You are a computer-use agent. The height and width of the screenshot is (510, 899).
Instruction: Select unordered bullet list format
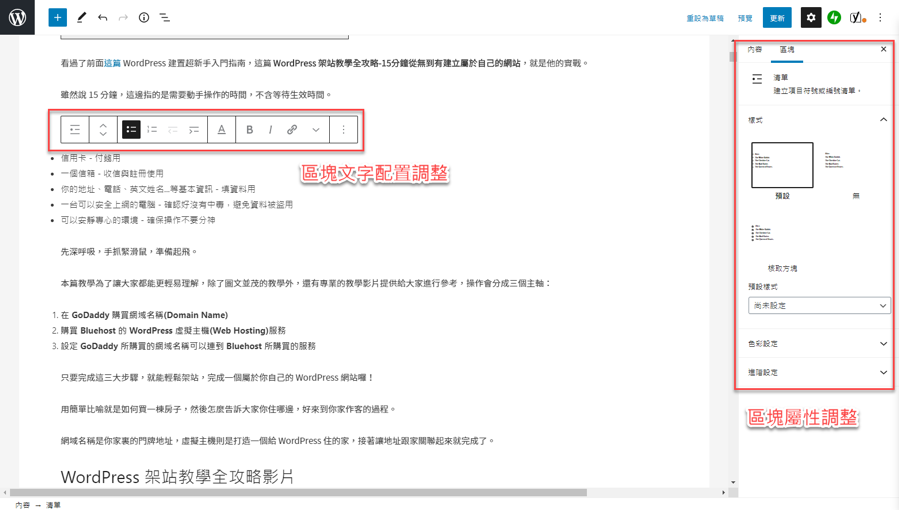(131, 130)
